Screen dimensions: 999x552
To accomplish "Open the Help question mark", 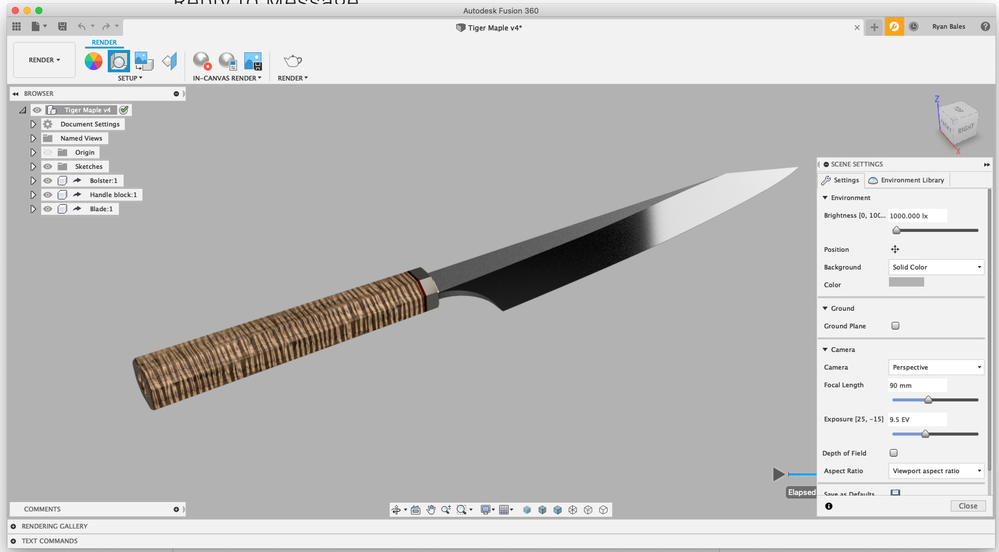I will pyautogui.click(x=985, y=27).
